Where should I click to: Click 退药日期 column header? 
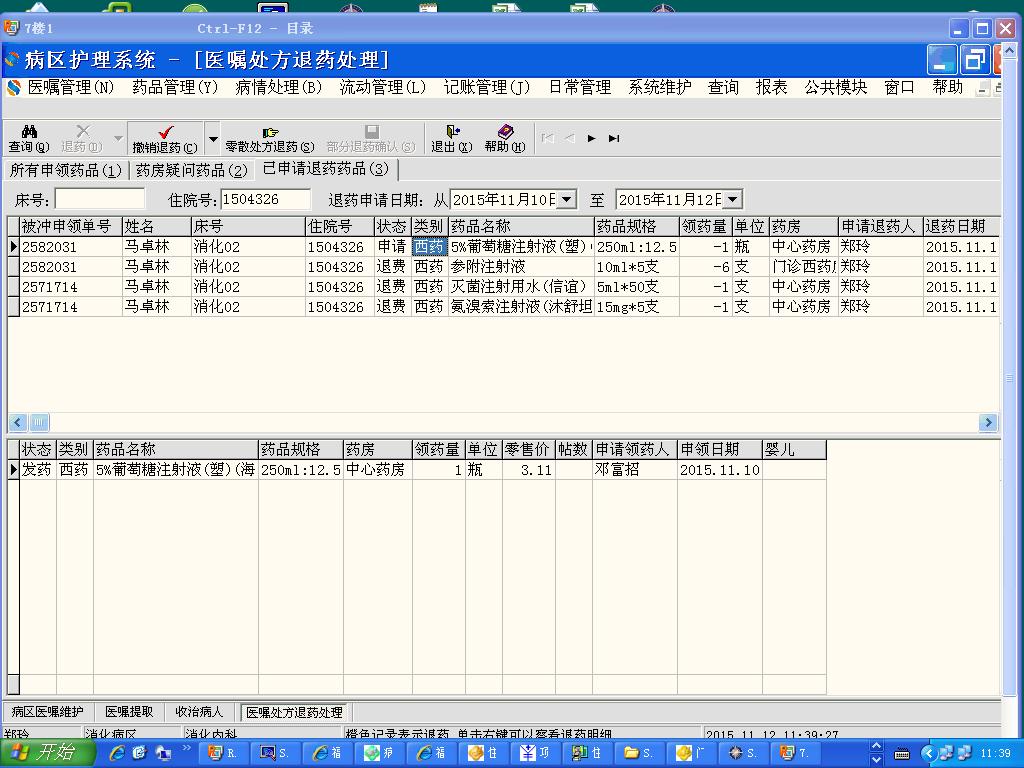pos(961,227)
